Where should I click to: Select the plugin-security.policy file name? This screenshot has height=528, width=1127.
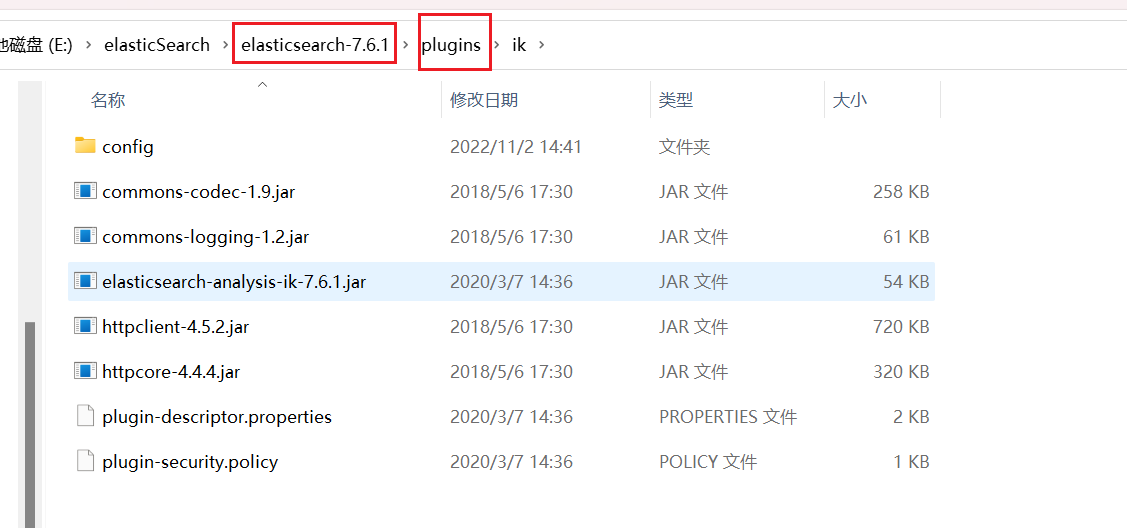(x=190, y=461)
